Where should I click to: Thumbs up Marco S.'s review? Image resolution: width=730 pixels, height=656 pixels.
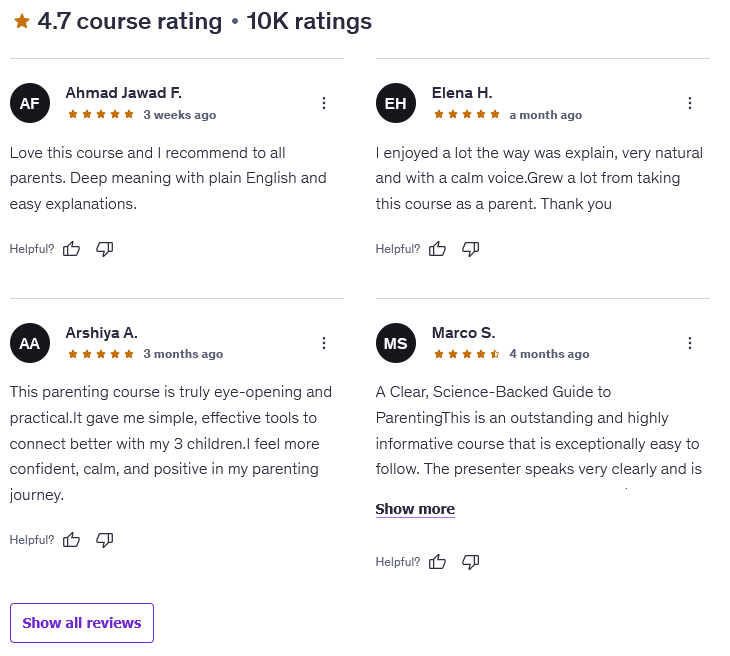pos(438,562)
